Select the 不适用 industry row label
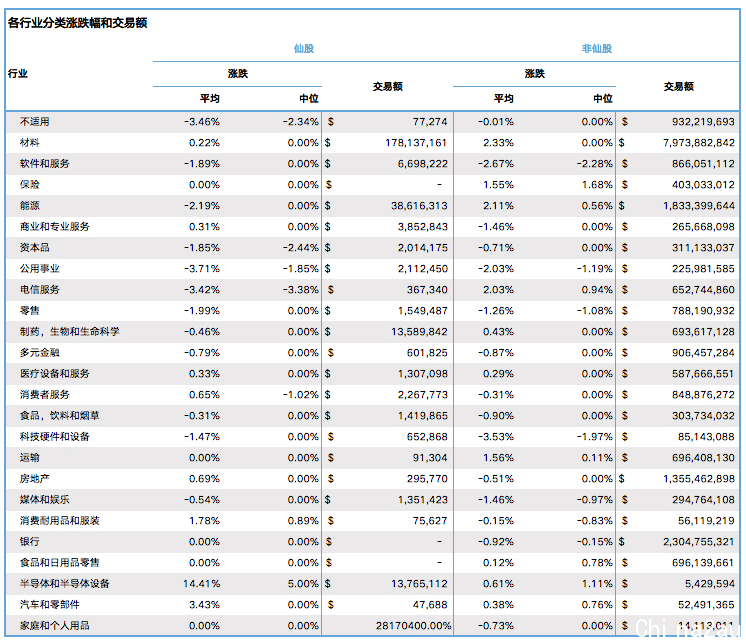 coord(35,122)
